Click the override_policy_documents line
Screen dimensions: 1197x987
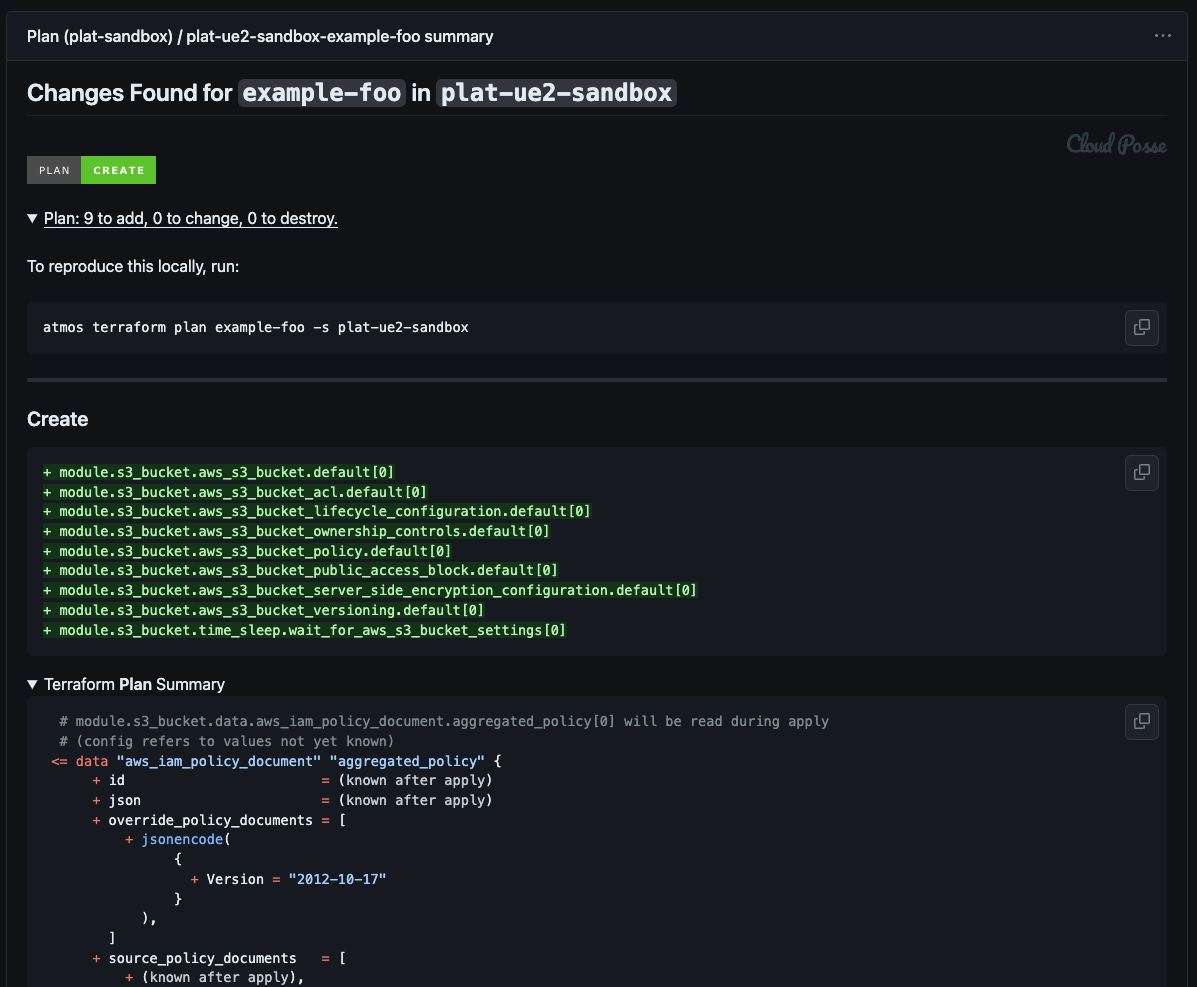coord(219,820)
